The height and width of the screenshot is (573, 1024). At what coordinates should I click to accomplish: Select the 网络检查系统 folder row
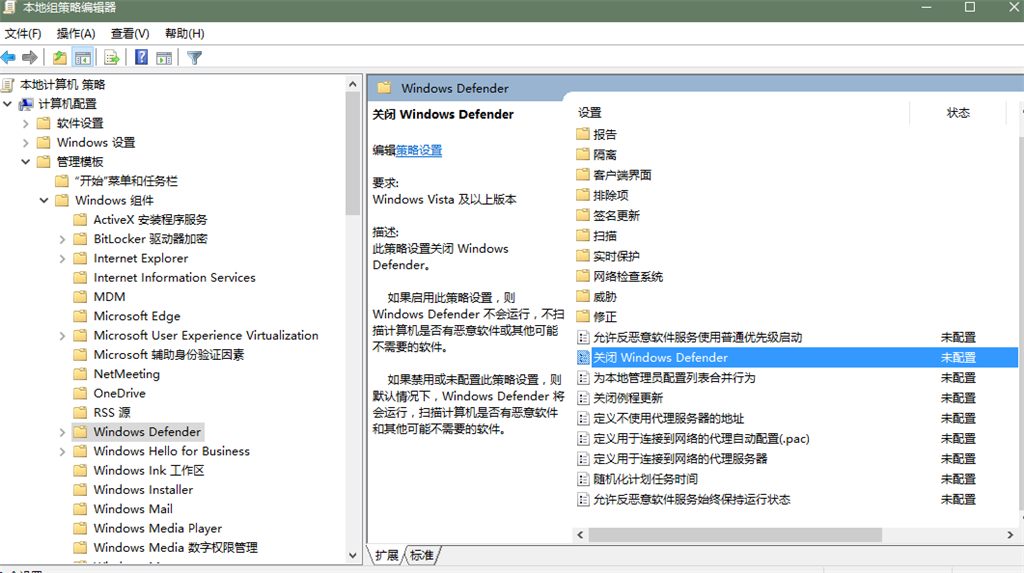tap(628, 276)
